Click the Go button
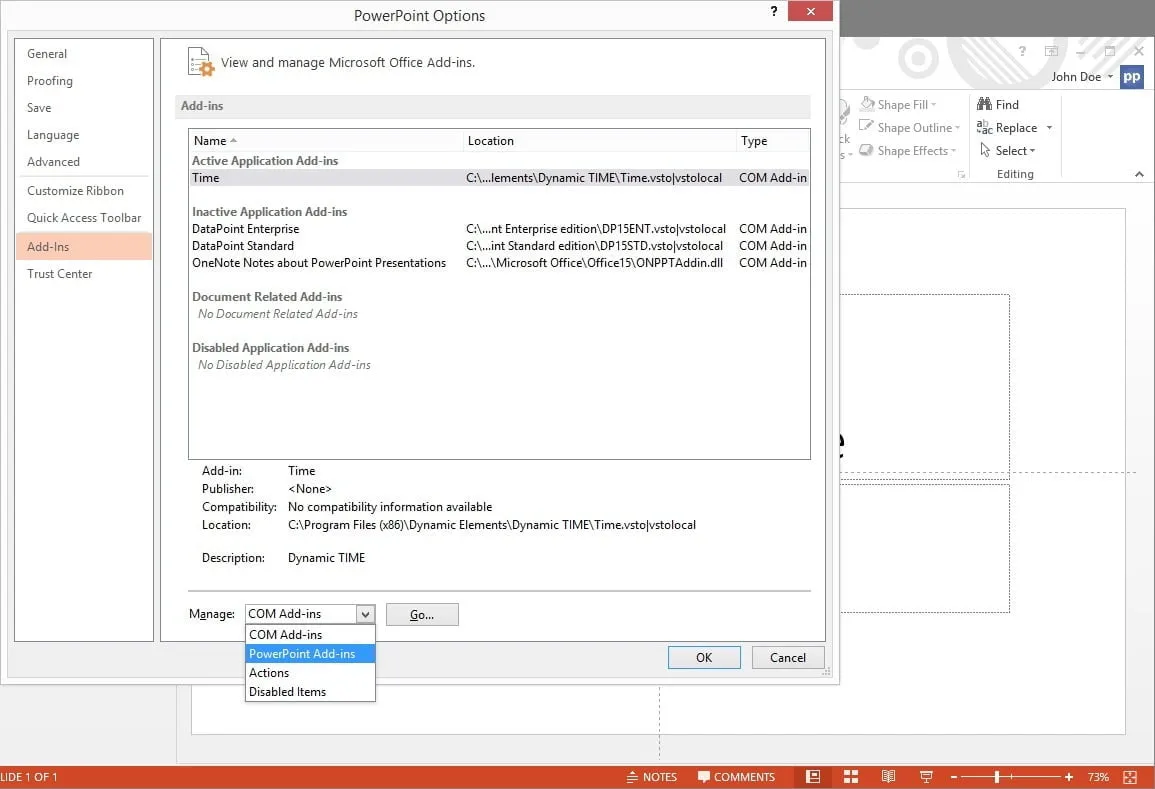Image resolution: width=1155 pixels, height=789 pixels. click(x=421, y=613)
